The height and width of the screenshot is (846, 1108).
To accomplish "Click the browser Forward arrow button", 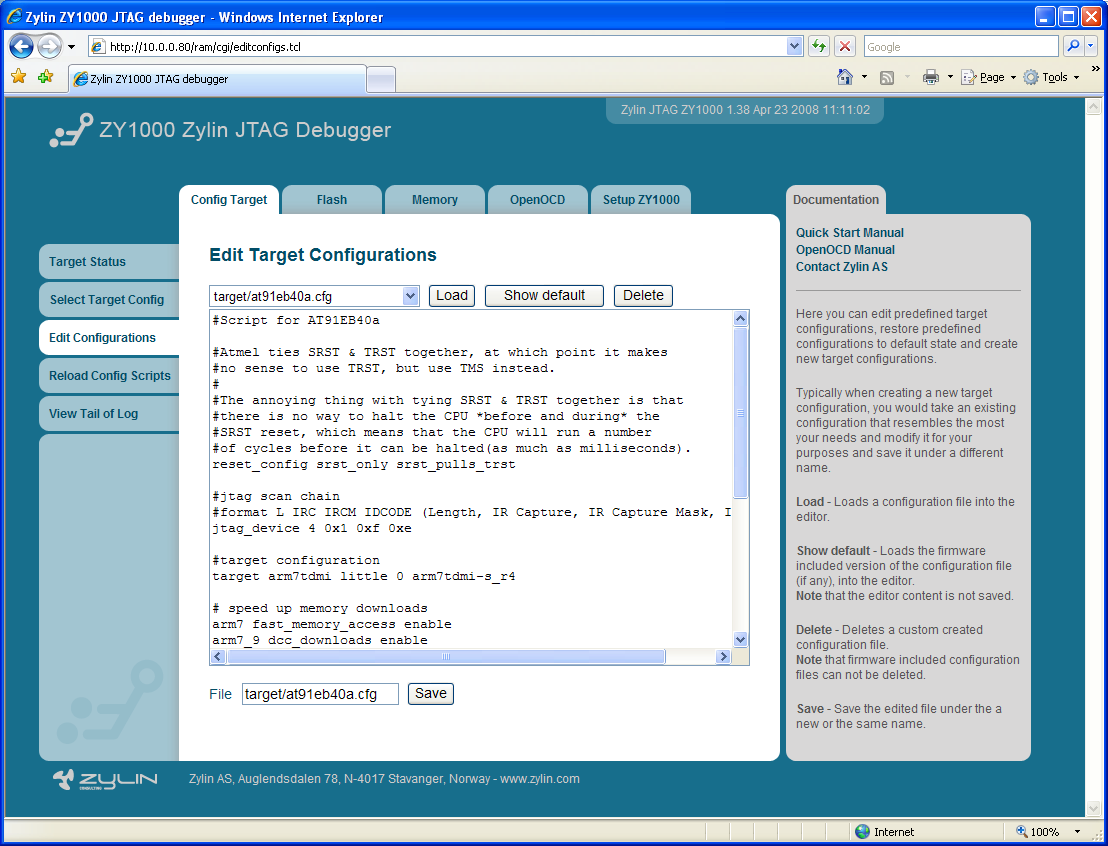I will [x=49, y=47].
